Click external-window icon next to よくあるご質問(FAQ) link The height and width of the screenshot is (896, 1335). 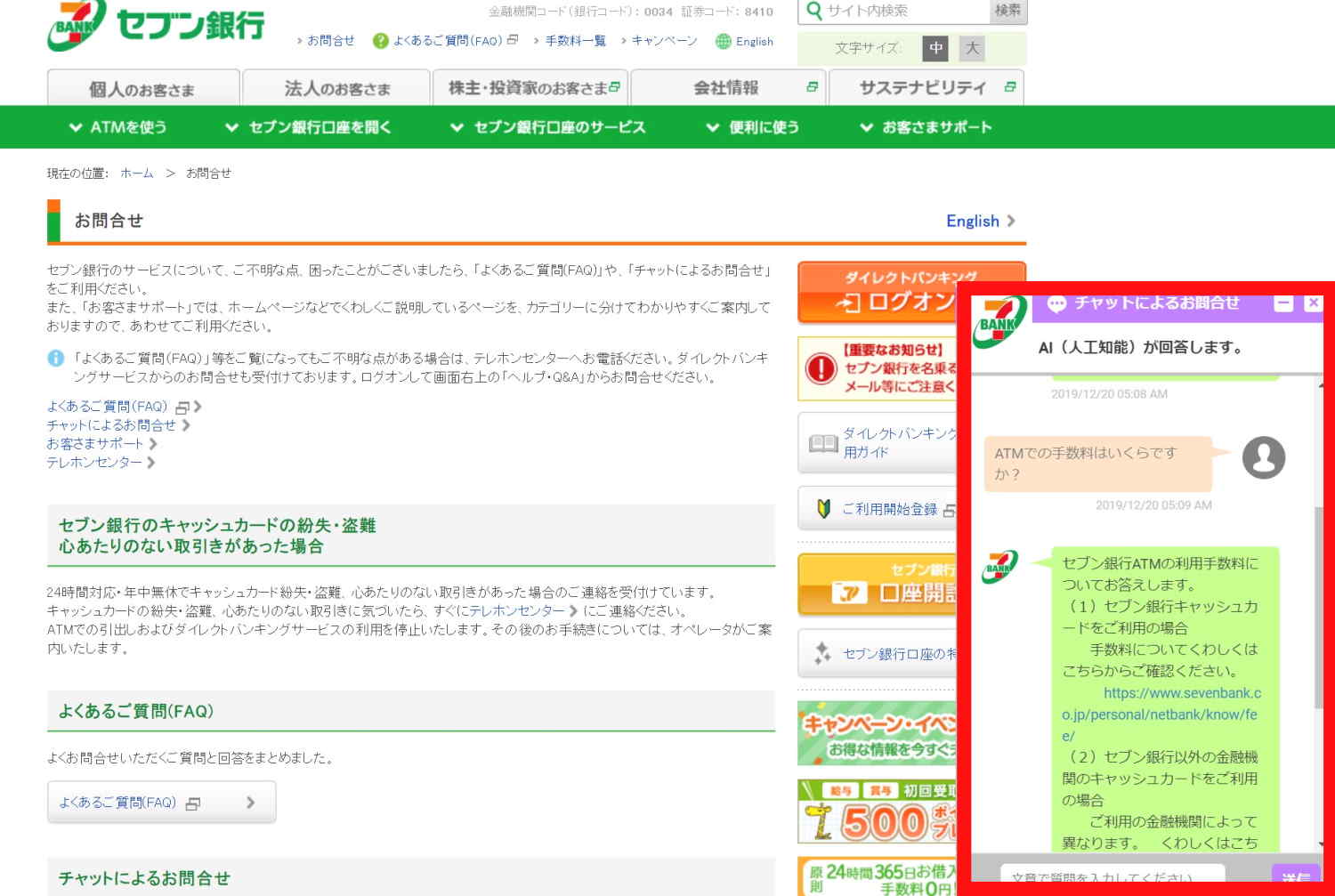click(x=182, y=408)
